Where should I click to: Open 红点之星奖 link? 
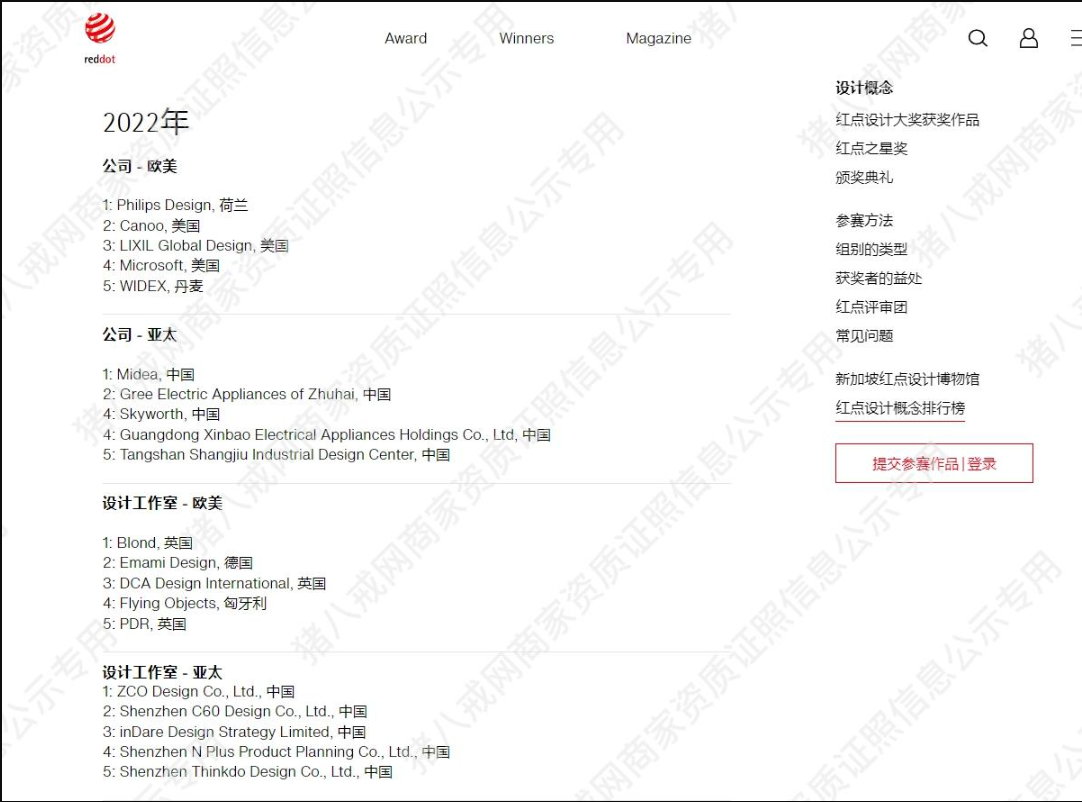pyautogui.click(x=871, y=148)
